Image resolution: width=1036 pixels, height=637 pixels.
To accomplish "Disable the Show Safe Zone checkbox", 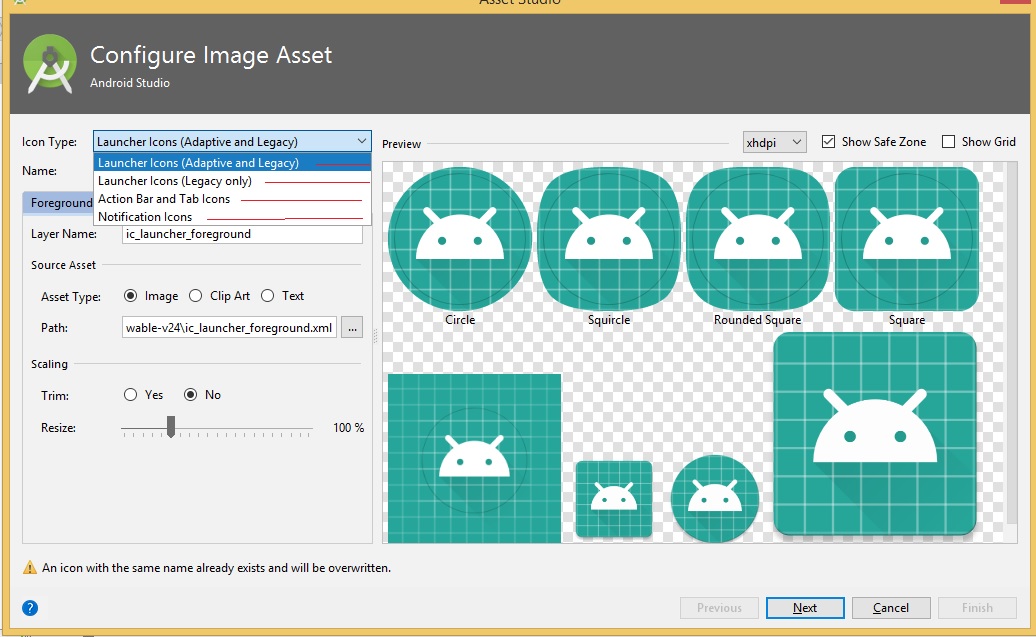I will 828,142.
